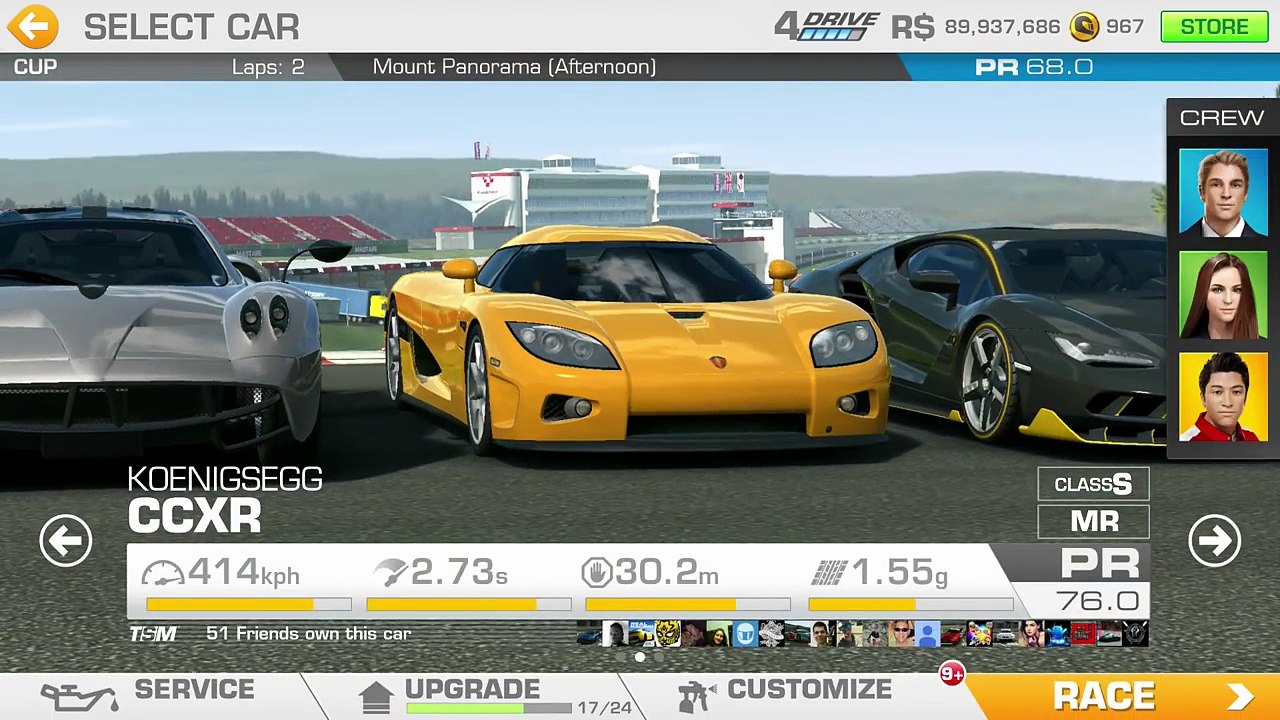Screen dimensions: 1280x720
Task: Tap the Laps: 2 label
Action: click(x=268, y=67)
